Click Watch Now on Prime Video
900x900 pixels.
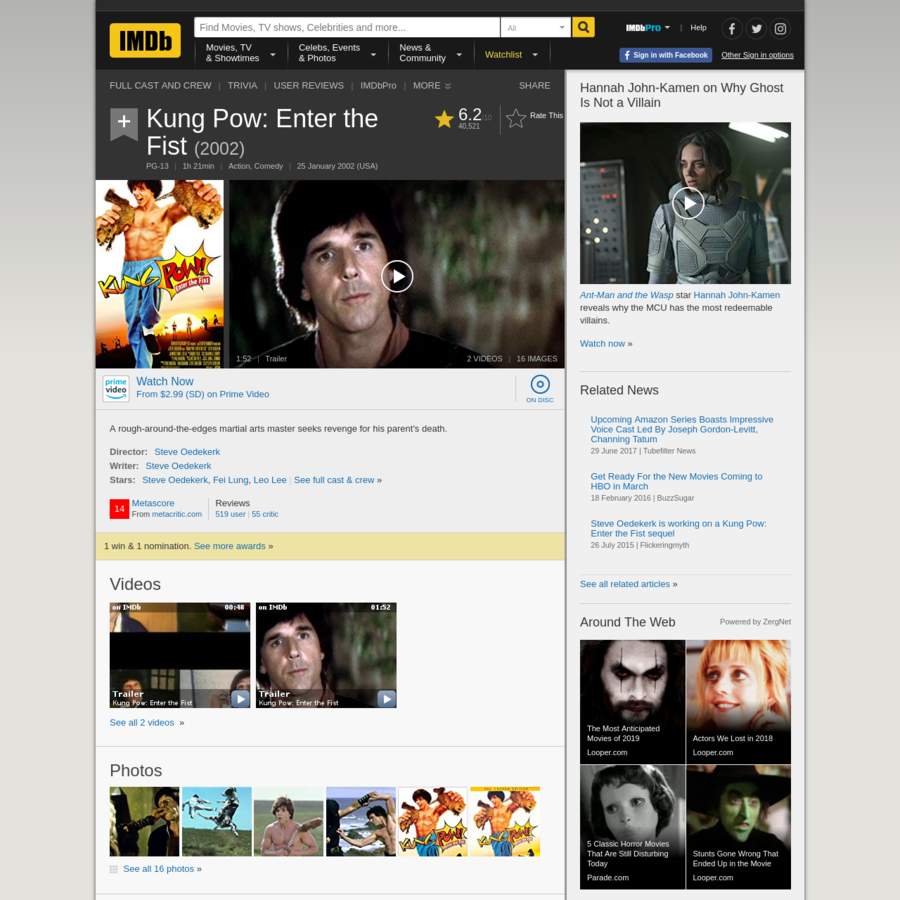(x=165, y=381)
